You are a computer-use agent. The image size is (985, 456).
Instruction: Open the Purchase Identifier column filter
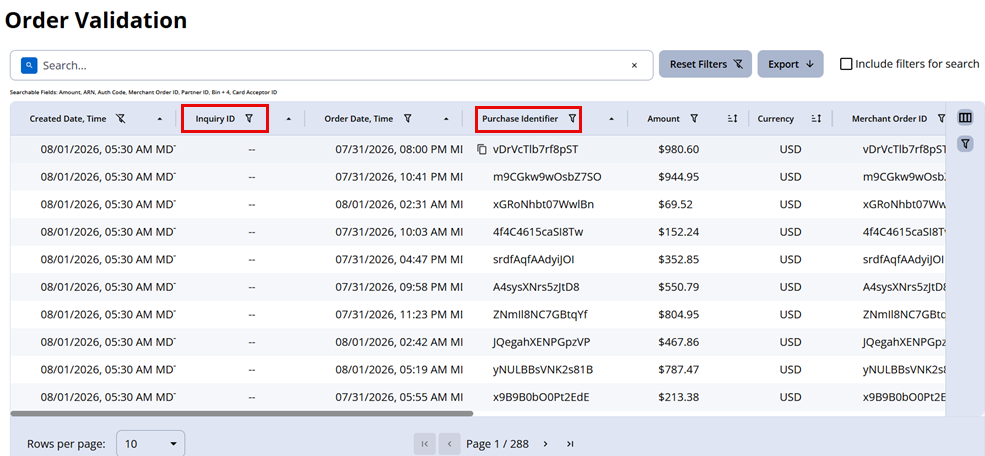pyautogui.click(x=572, y=119)
